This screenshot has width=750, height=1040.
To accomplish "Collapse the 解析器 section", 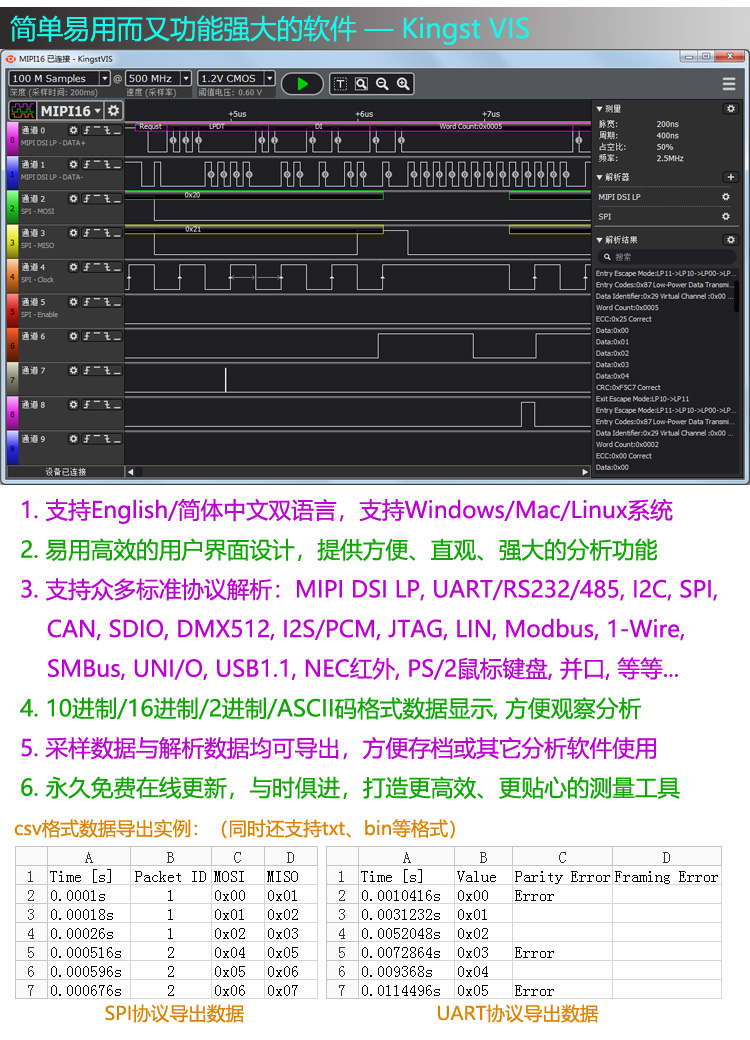I will tap(599, 177).
